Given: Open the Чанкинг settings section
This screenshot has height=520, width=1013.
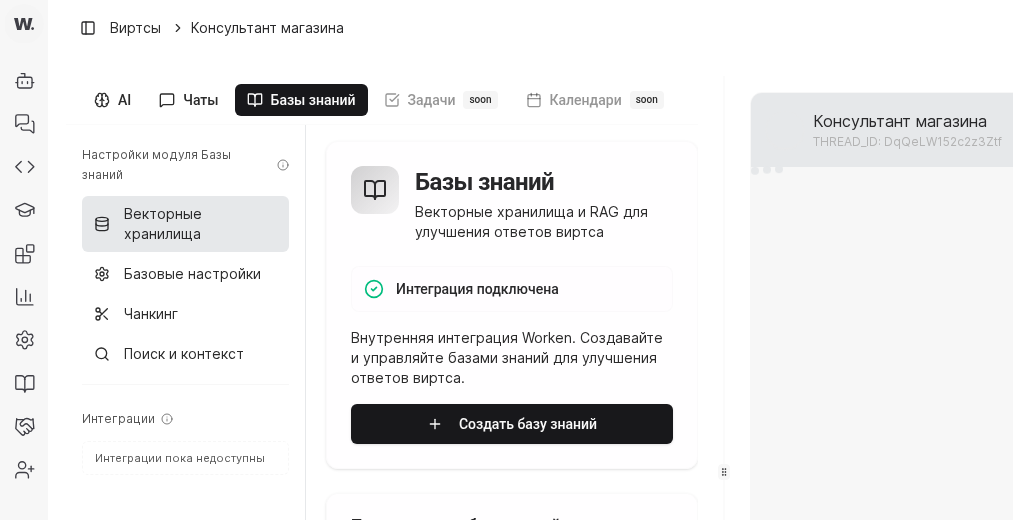Looking at the screenshot, I should (x=185, y=314).
